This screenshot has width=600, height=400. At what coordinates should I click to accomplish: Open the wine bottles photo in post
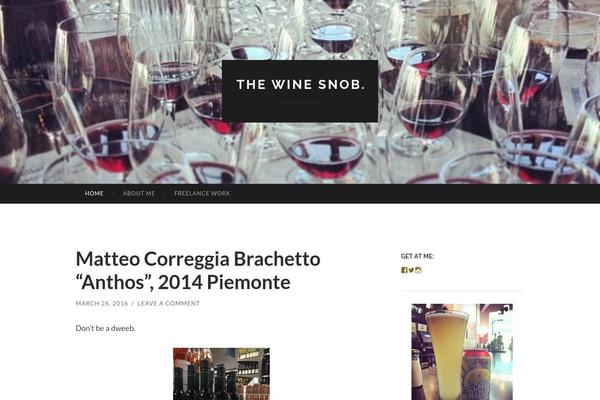(221, 374)
